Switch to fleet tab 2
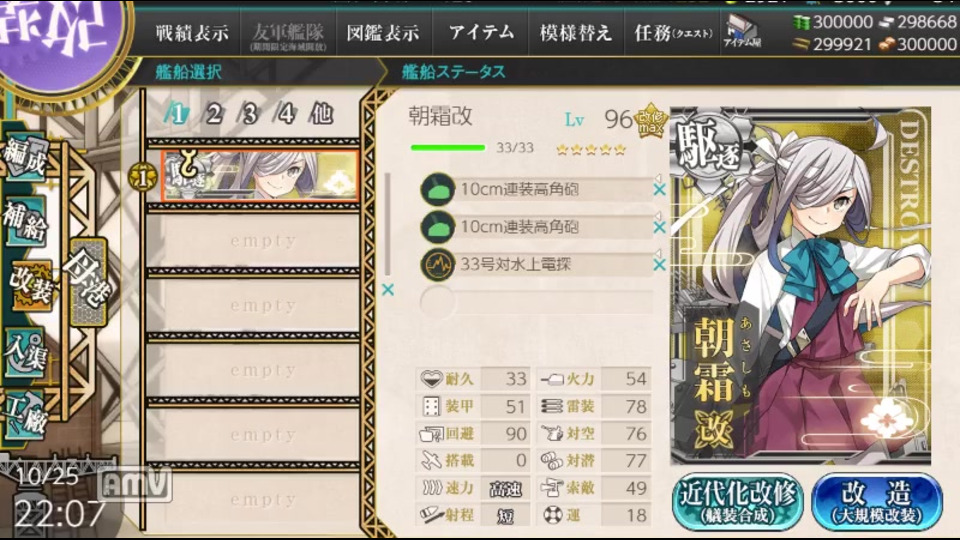The width and height of the screenshot is (960, 540). 212,114
